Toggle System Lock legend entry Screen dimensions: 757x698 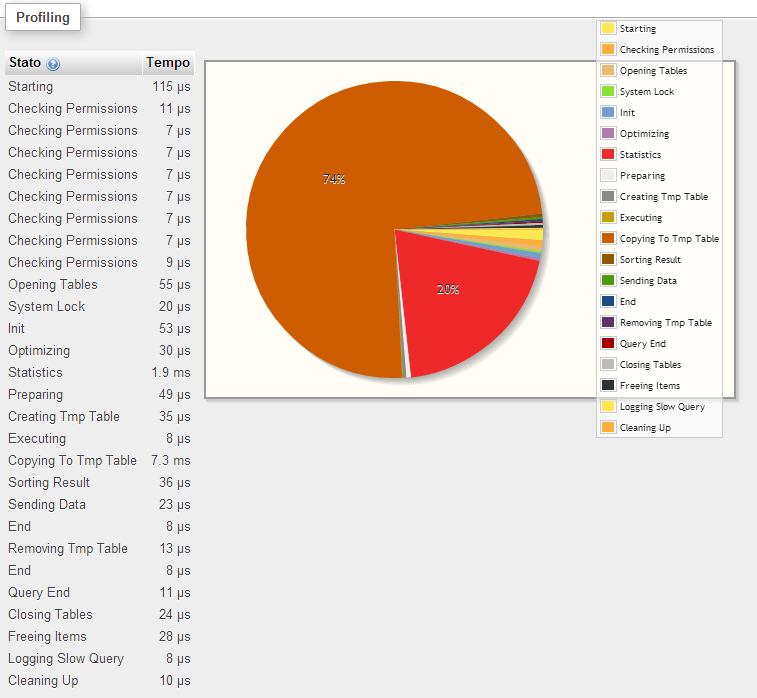point(646,92)
